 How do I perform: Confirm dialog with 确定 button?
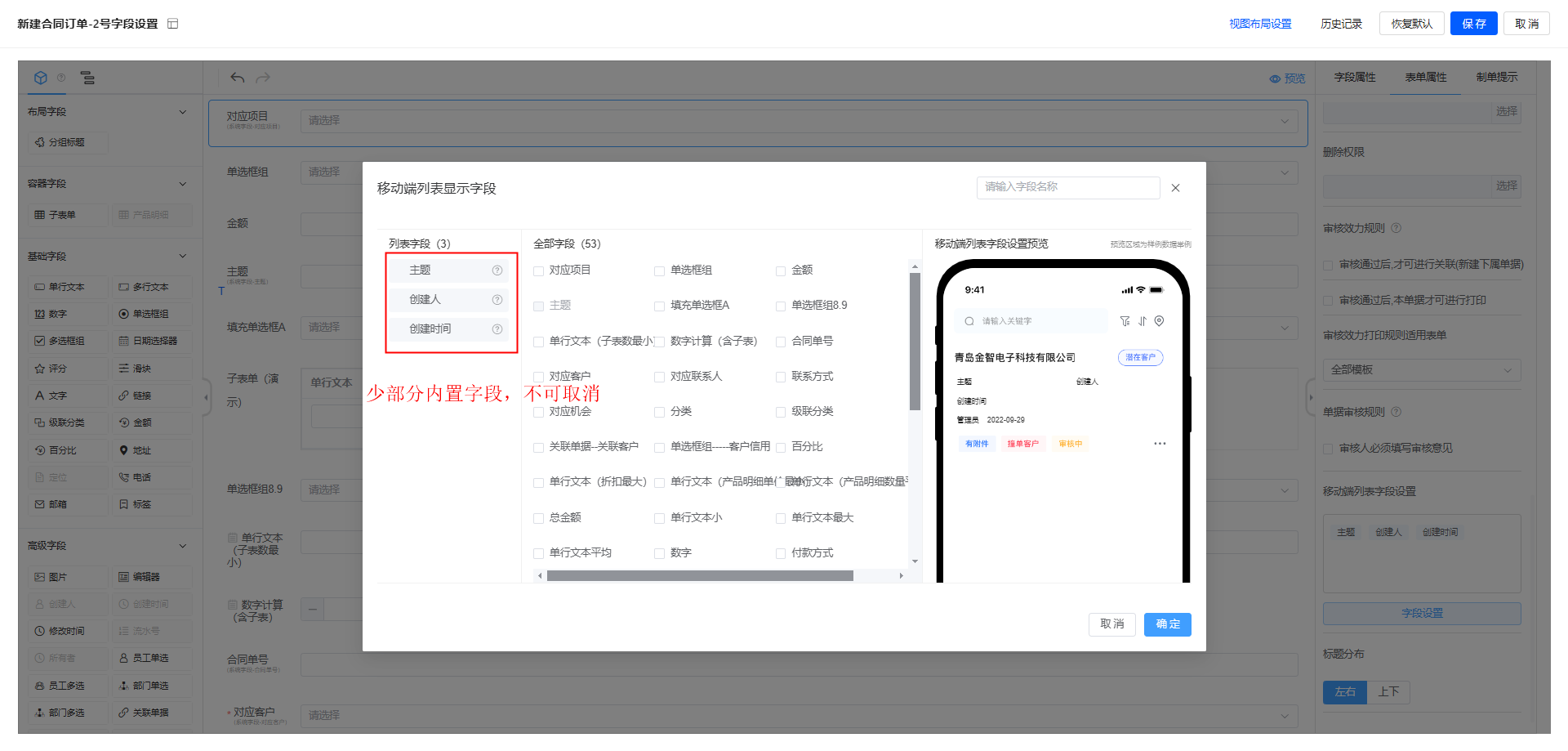click(x=1167, y=624)
